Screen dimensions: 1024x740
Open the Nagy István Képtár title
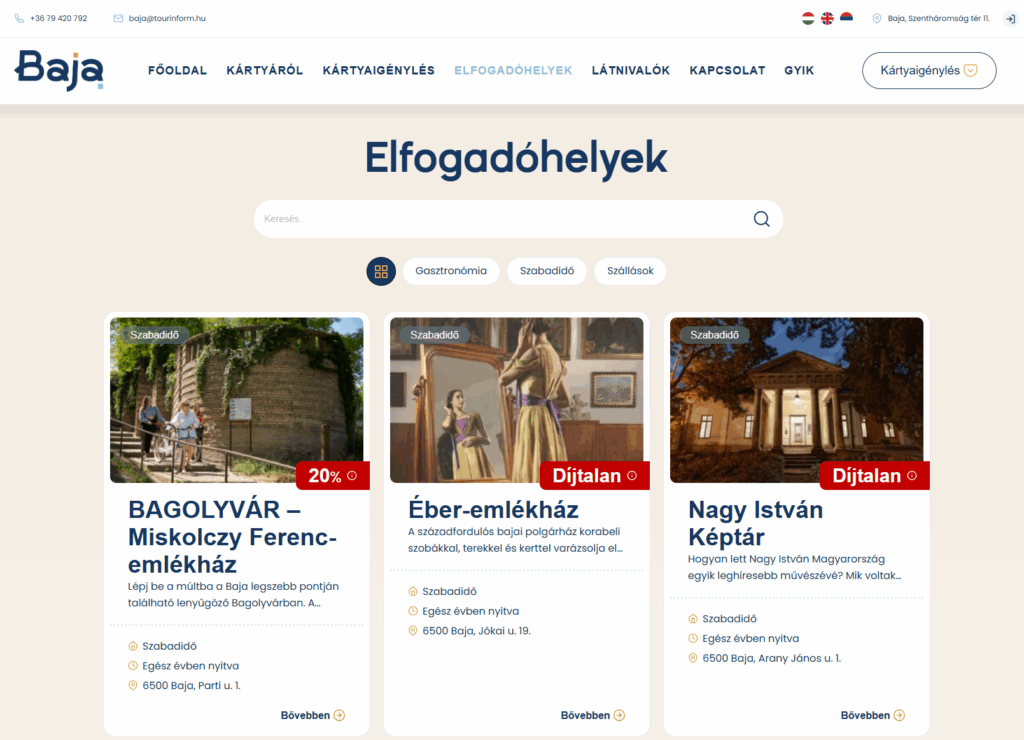point(756,523)
